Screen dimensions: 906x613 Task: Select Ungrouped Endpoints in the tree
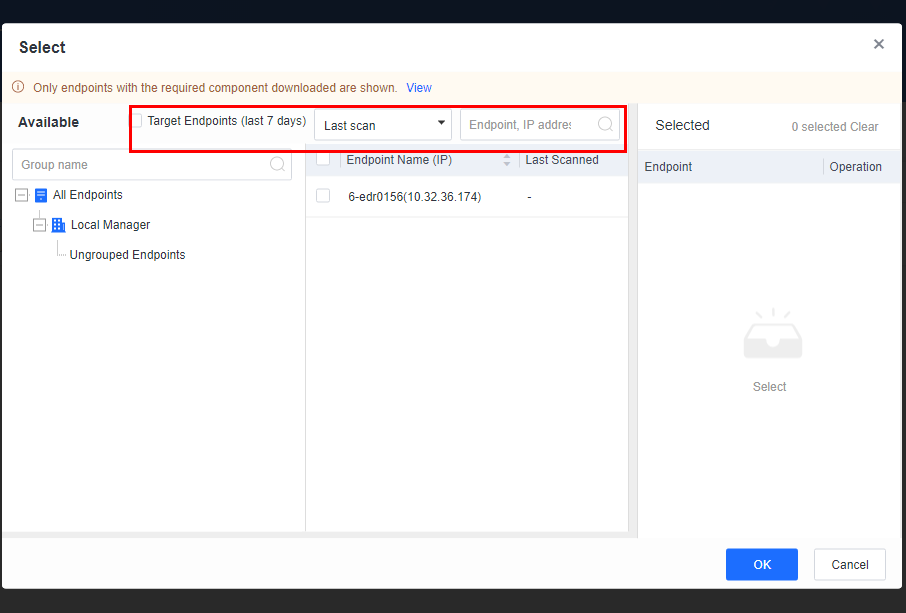coord(127,255)
